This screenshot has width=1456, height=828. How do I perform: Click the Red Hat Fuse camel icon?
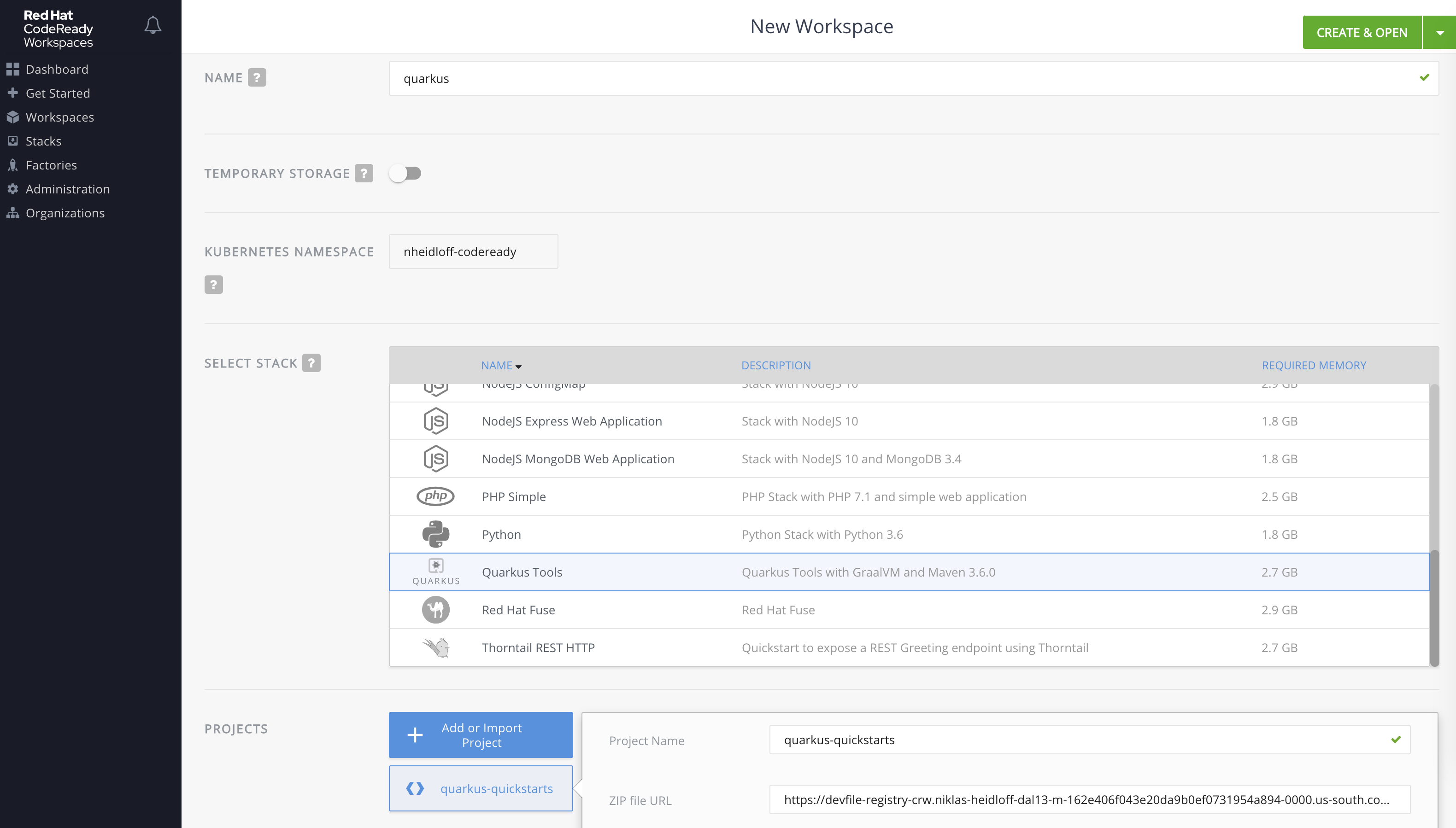coord(436,610)
